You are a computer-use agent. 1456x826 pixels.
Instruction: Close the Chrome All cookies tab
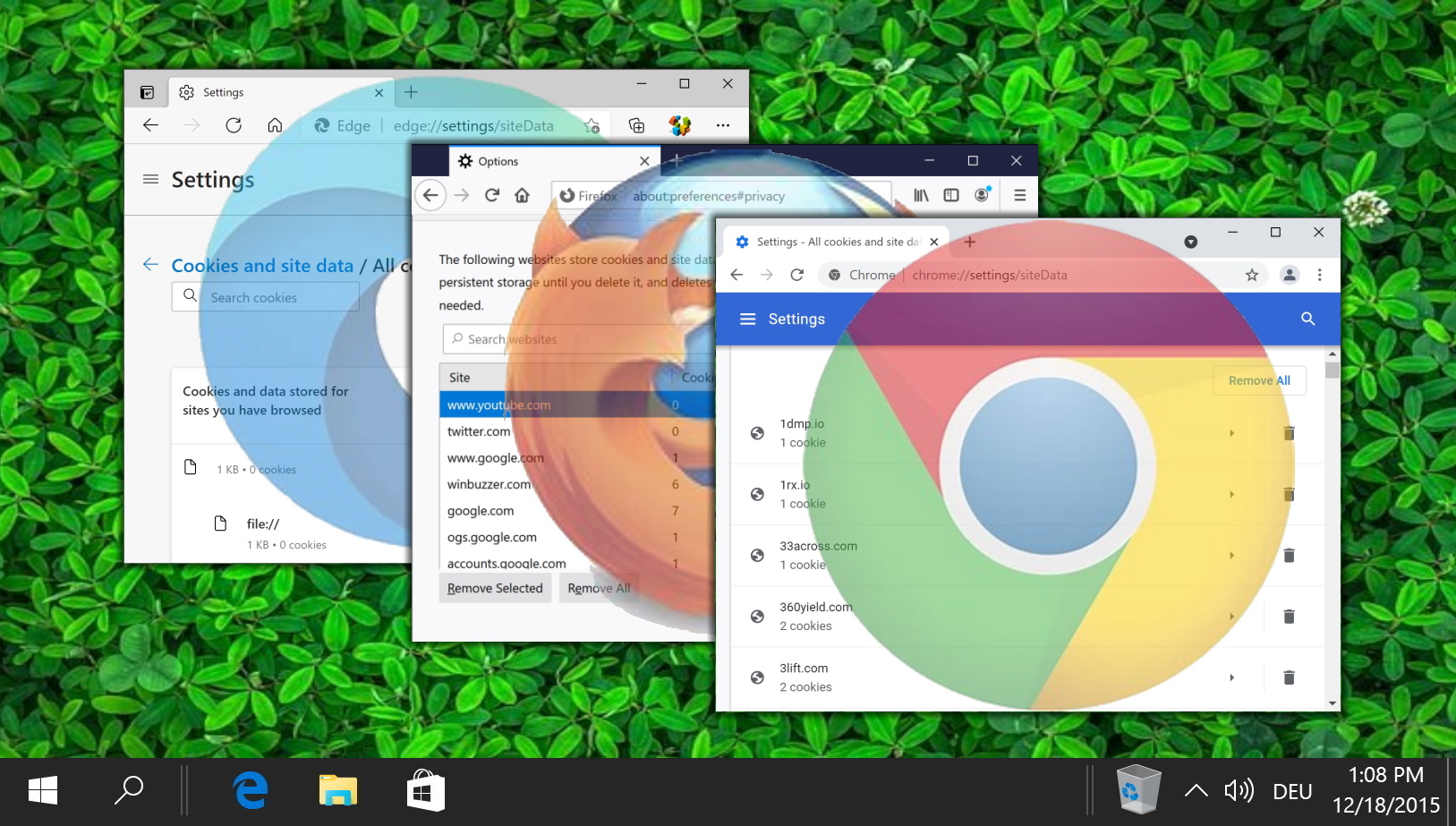click(933, 242)
